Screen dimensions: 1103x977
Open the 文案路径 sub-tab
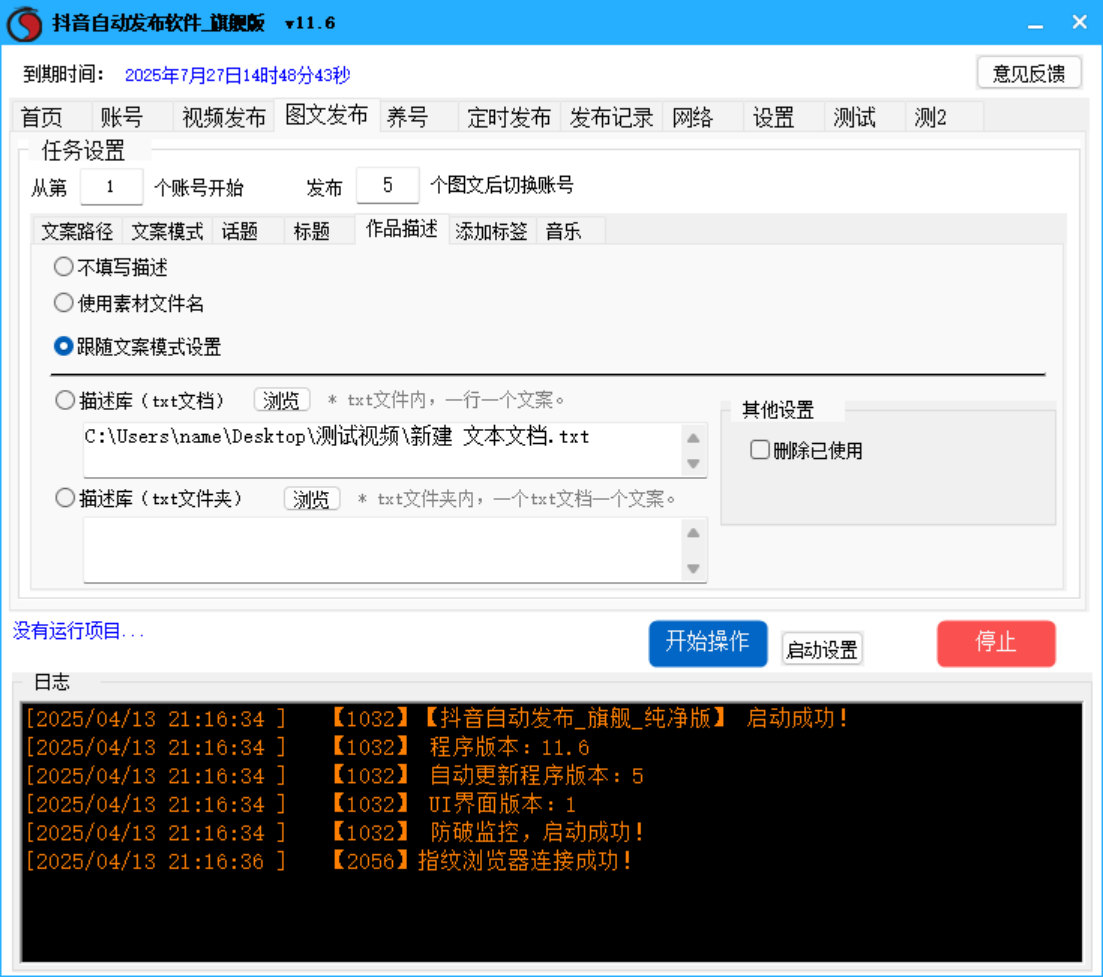(x=77, y=231)
